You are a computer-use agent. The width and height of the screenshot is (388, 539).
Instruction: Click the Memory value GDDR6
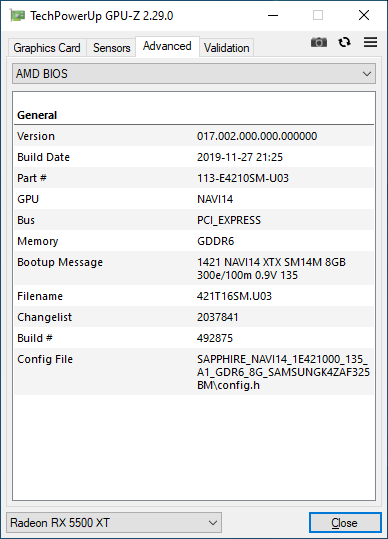[215, 241]
